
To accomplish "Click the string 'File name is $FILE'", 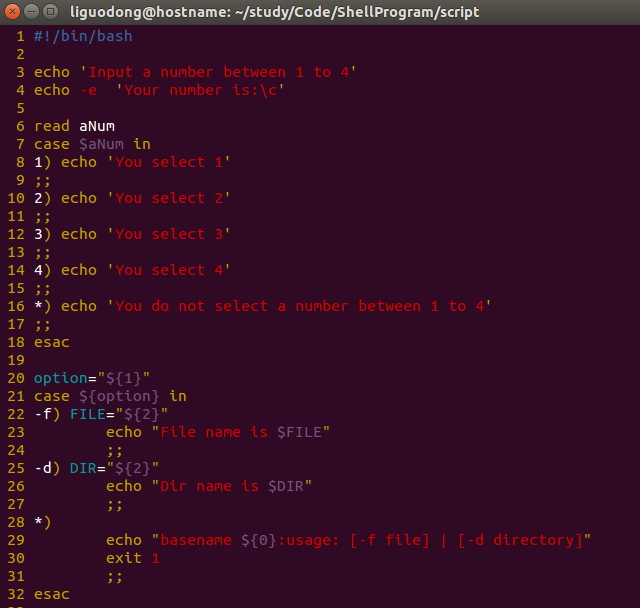I will [x=241, y=432].
